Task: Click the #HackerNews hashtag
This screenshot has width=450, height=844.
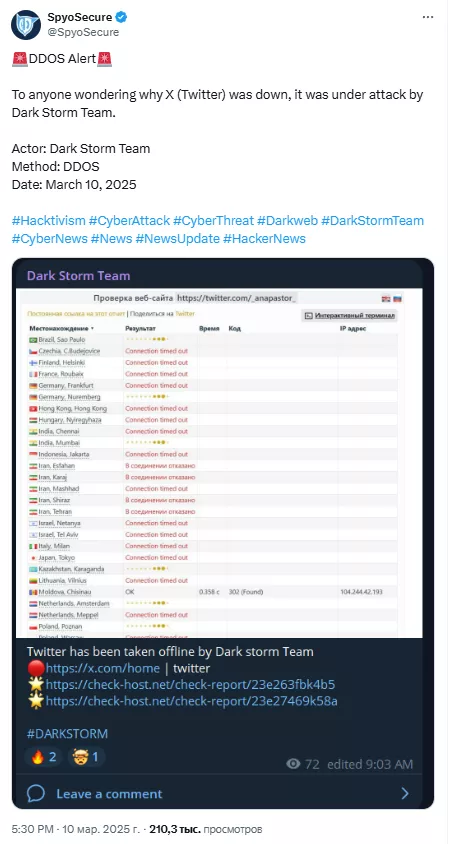Action: click(x=264, y=238)
